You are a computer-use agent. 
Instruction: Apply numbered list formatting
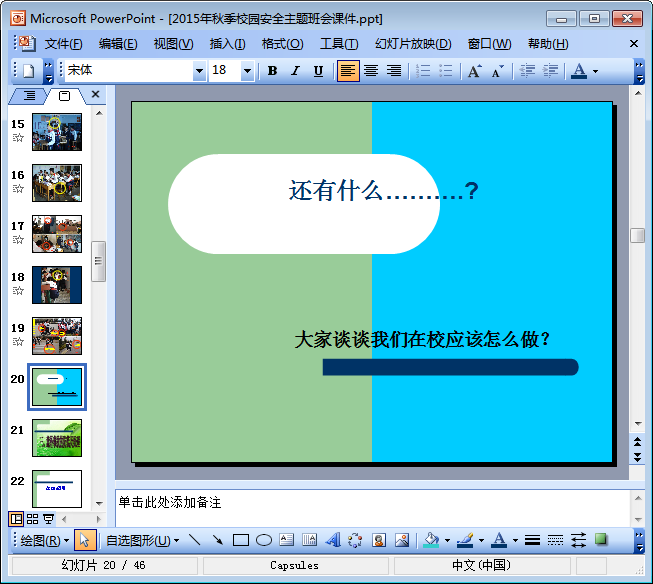[x=423, y=71]
